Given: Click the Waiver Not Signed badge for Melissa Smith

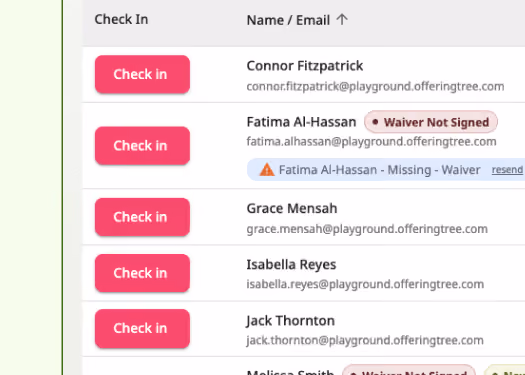Looking at the screenshot, I should 409,371.
